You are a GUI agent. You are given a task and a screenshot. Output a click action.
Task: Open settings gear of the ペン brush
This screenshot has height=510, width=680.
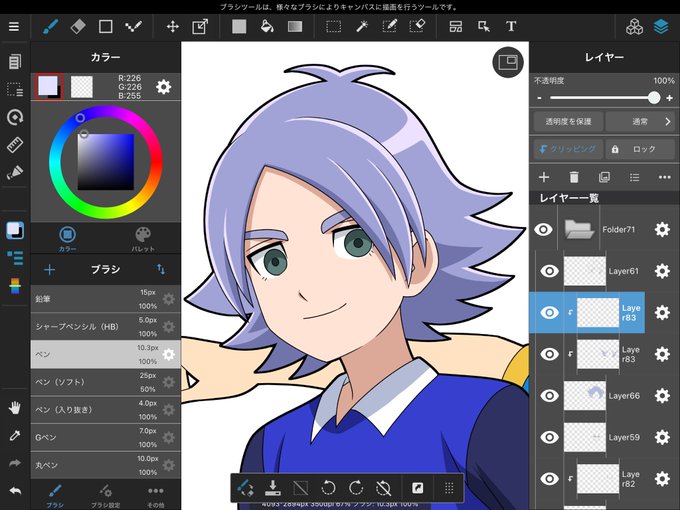(x=168, y=354)
